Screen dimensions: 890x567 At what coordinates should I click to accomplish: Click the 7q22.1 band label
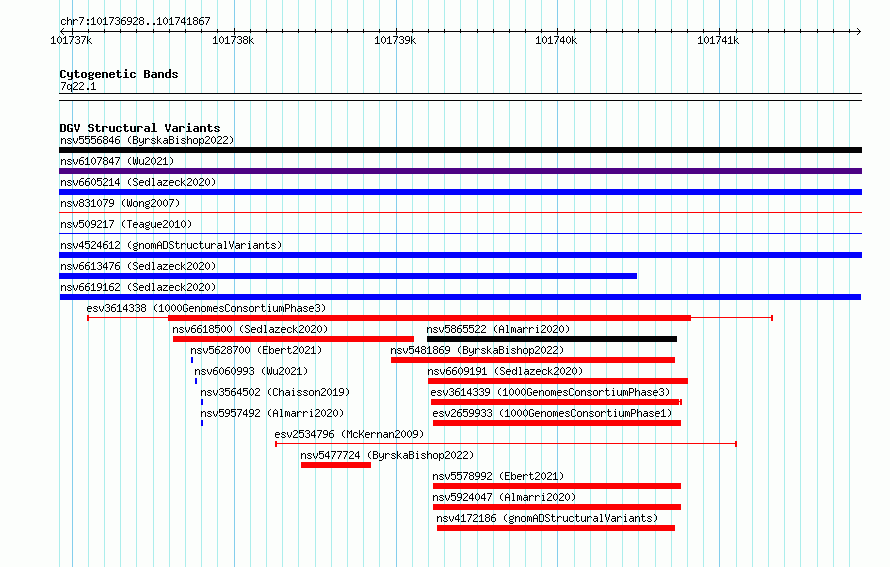pyautogui.click(x=78, y=86)
